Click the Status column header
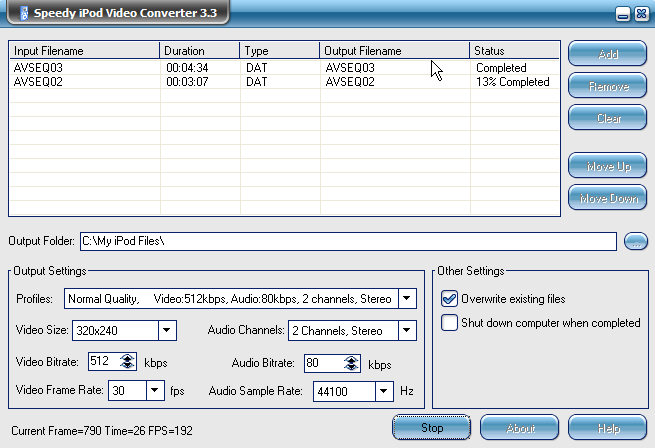Viewport: 655px width, 448px height. (x=514, y=50)
